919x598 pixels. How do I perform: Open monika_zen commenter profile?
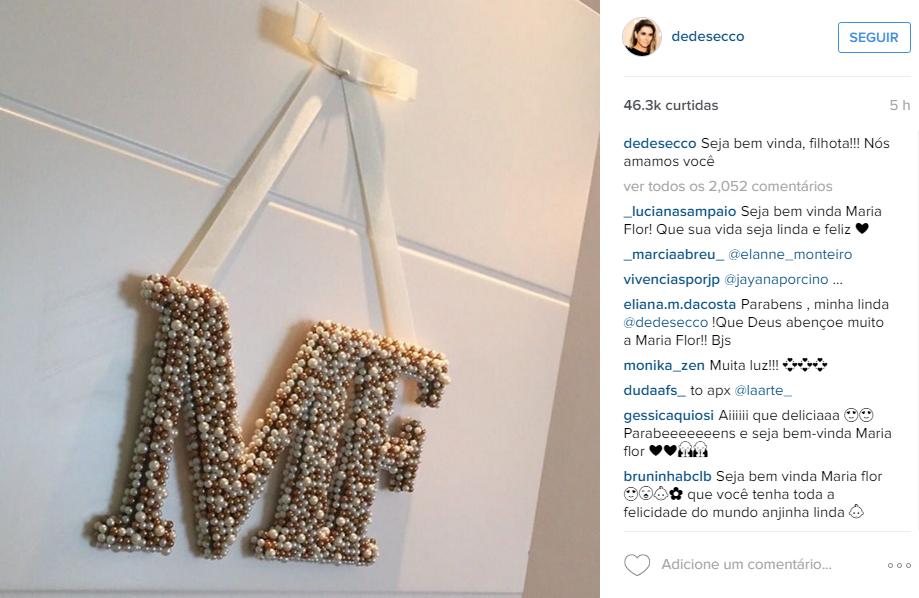point(664,366)
